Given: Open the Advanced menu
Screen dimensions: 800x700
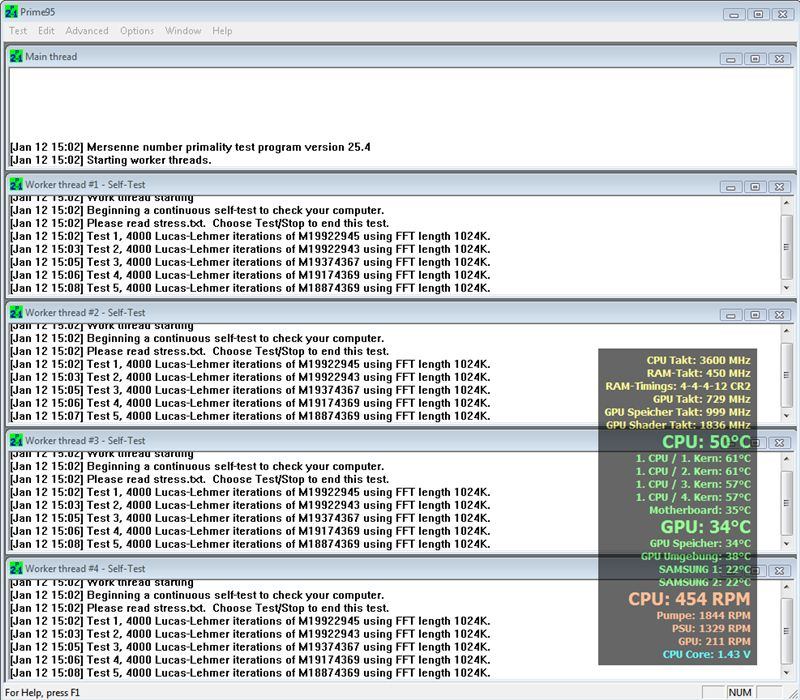Looking at the screenshot, I should tap(87, 31).
